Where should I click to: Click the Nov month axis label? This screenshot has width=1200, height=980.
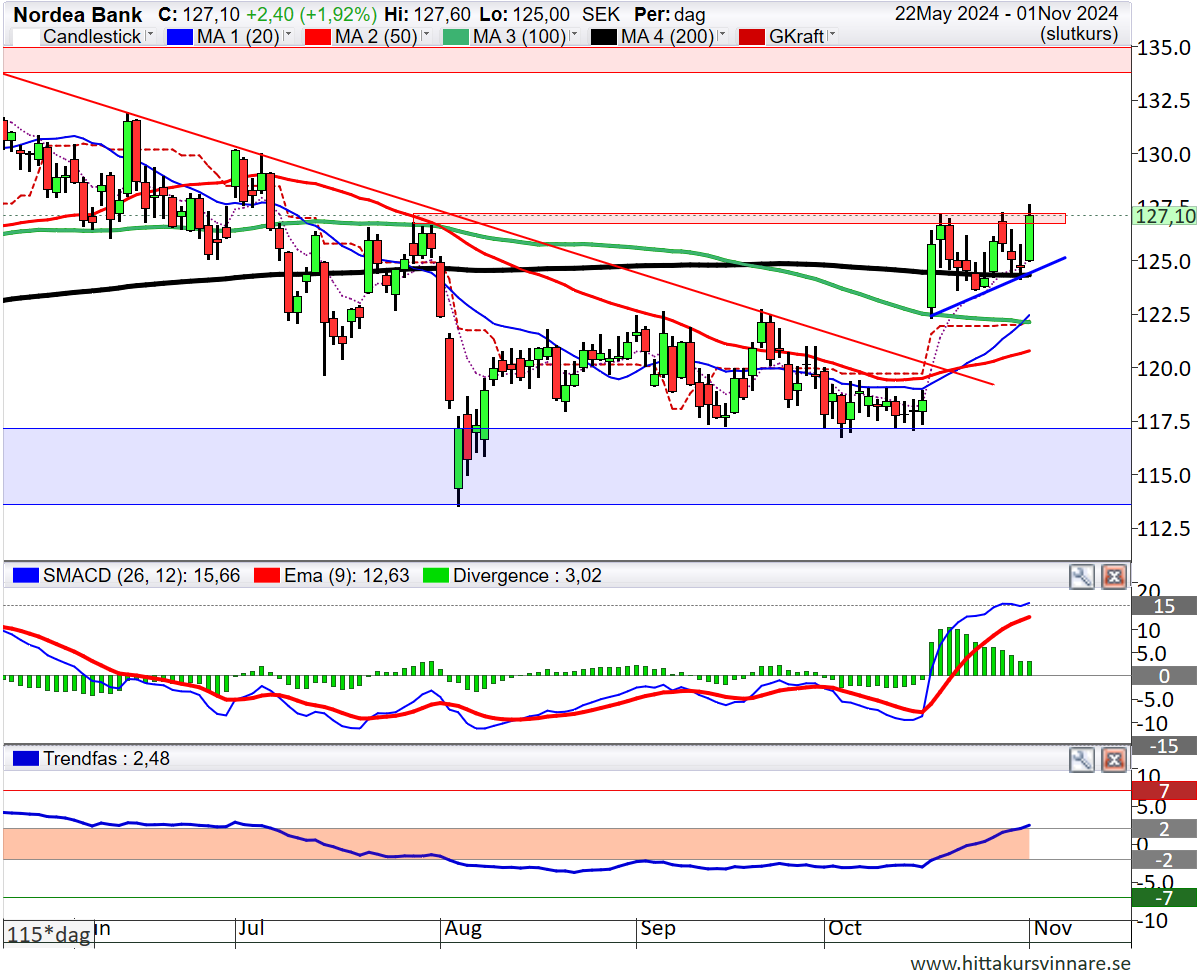tap(1053, 929)
